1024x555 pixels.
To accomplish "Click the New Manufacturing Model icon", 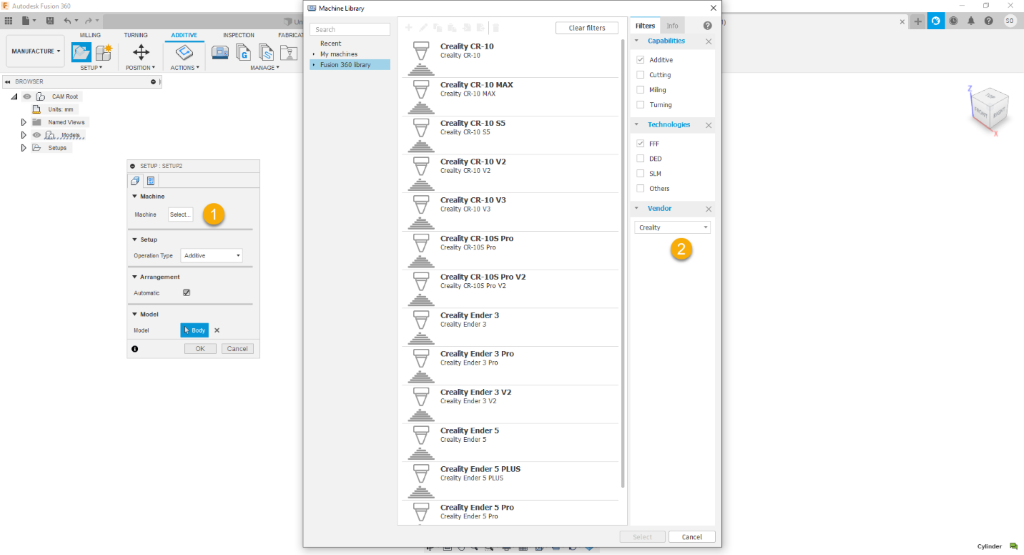I will (104, 53).
